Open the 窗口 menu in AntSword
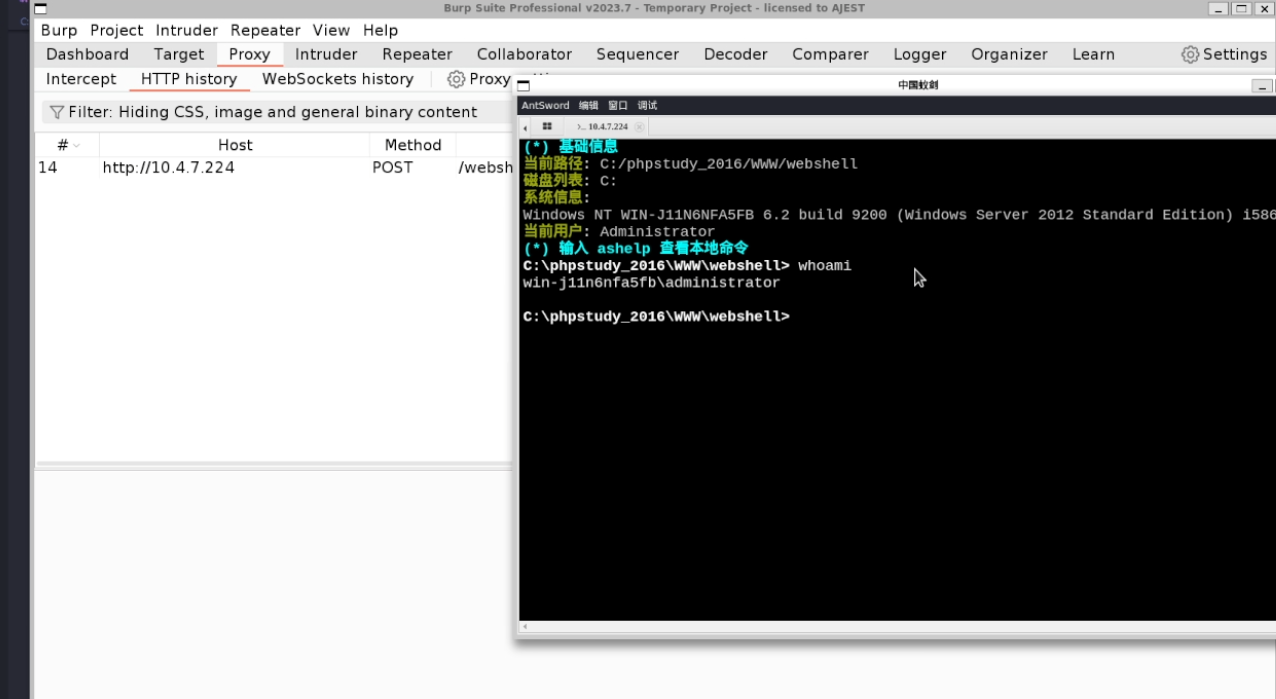Image resolution: width=1276 pixels, height=699 pixels. [618, 105]
